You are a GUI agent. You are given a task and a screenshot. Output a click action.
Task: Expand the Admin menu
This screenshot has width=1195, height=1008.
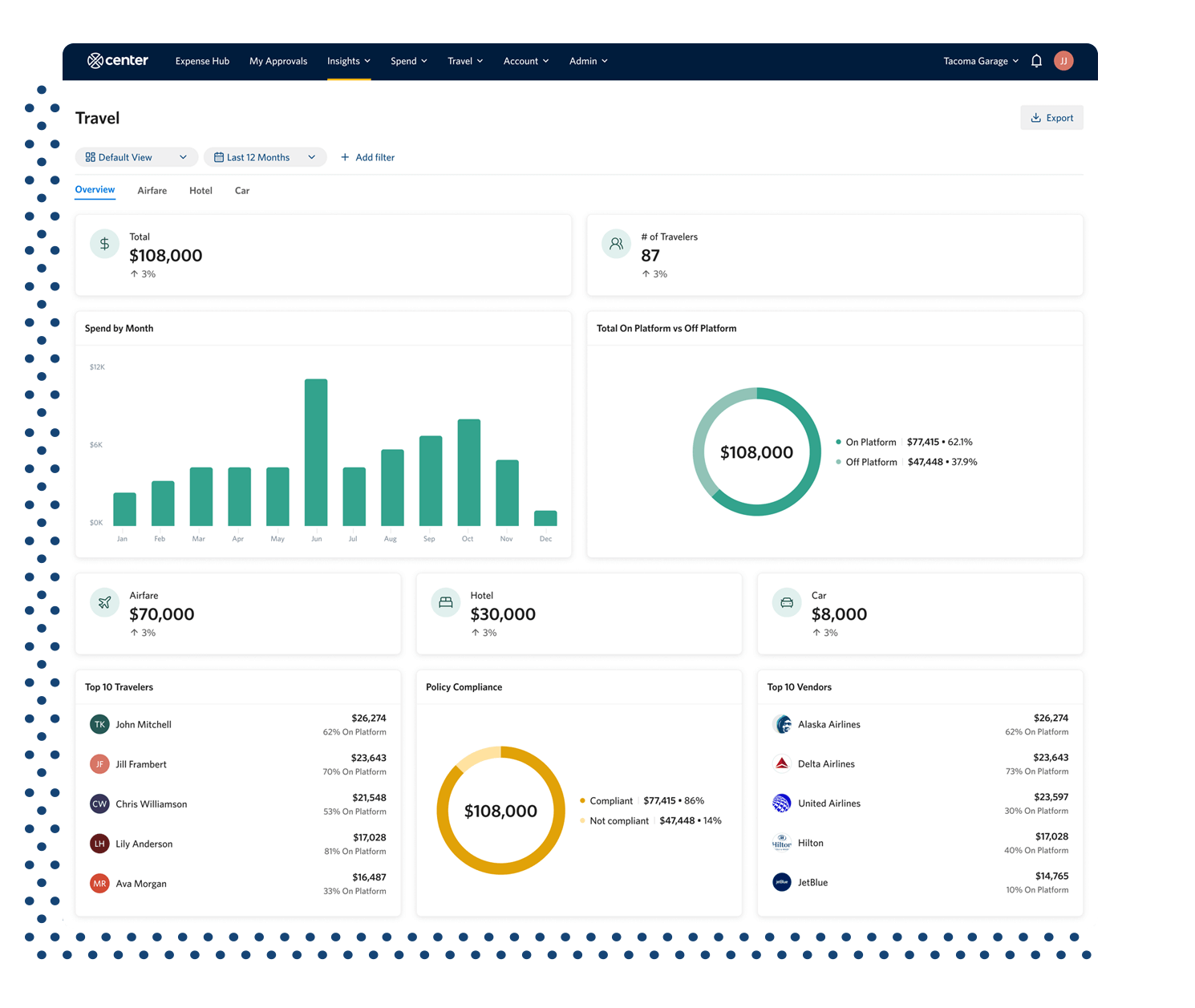click(589, 61)
